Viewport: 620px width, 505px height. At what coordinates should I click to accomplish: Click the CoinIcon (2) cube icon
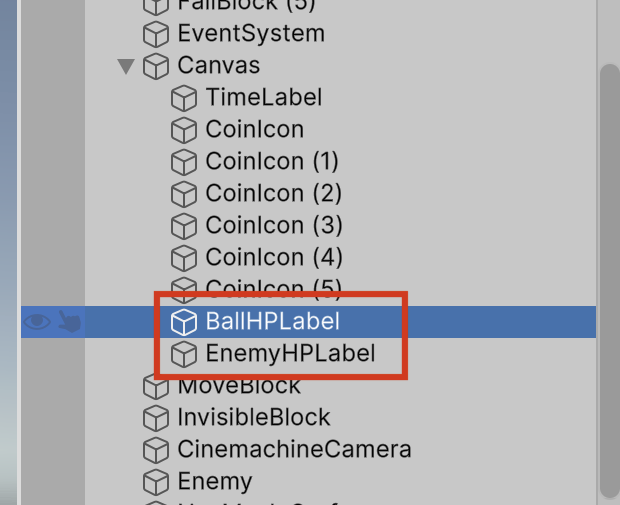pos(184,194)
